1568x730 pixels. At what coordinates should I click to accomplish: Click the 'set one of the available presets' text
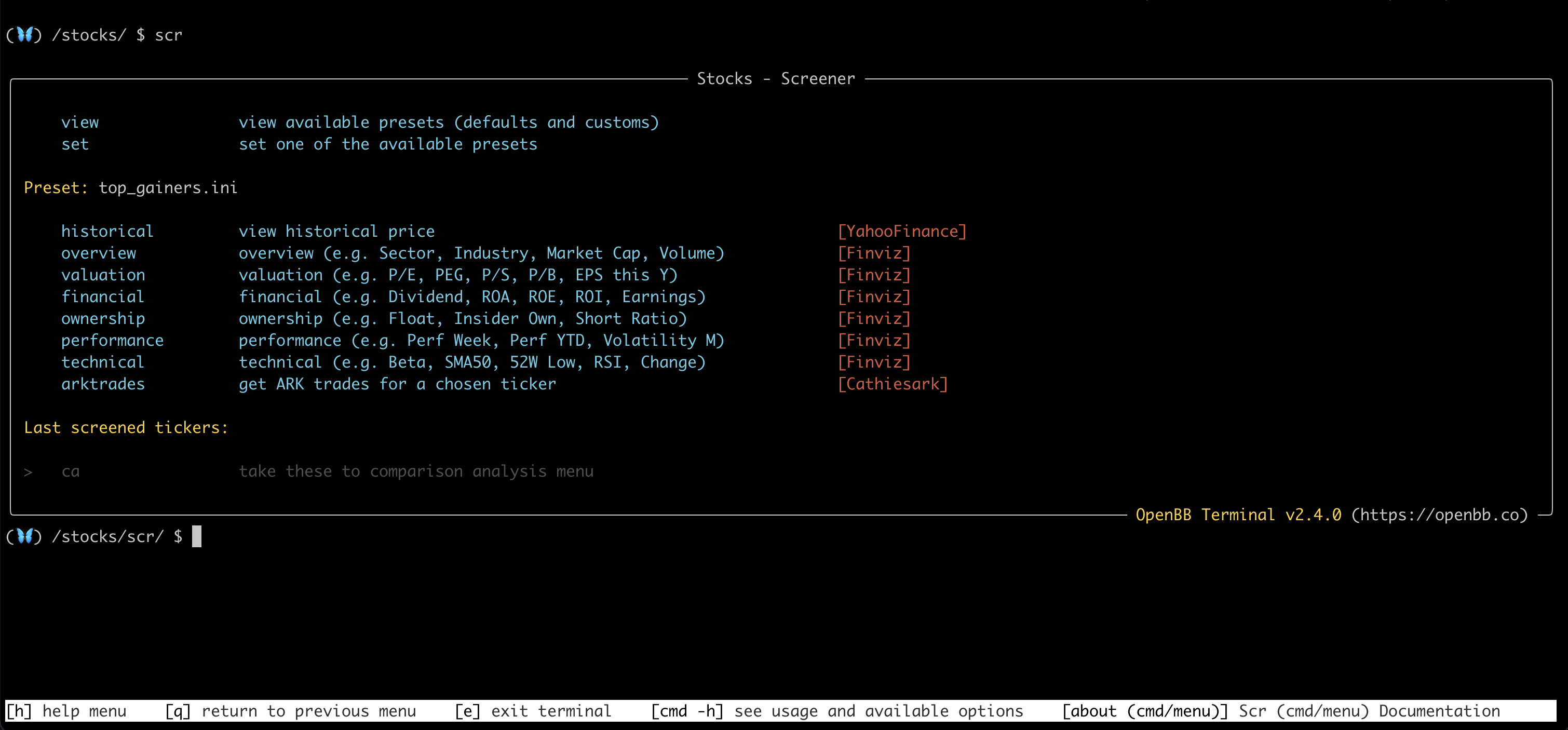[x=388, y=144]
